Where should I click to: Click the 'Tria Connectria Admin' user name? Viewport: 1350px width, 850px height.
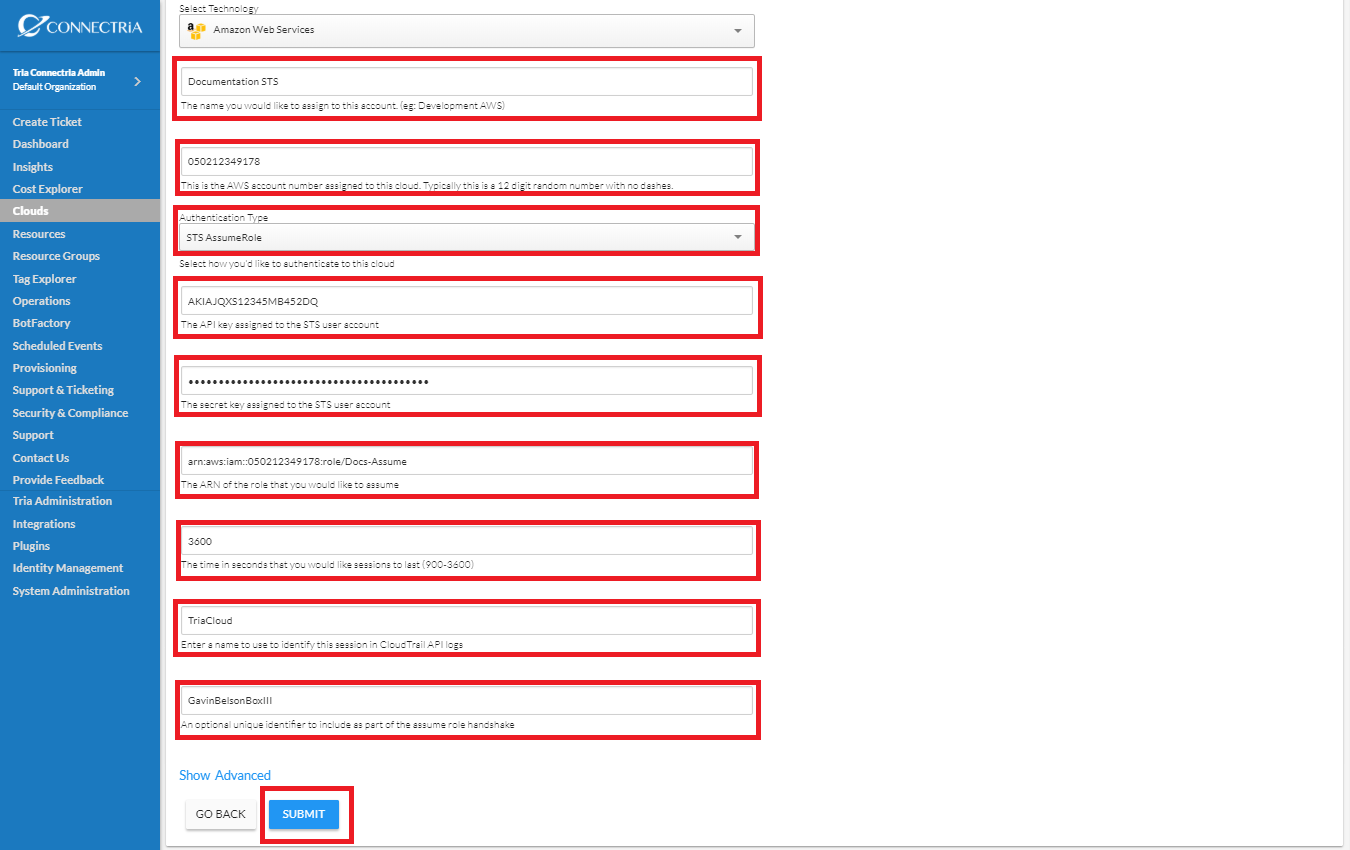(58, 73)
